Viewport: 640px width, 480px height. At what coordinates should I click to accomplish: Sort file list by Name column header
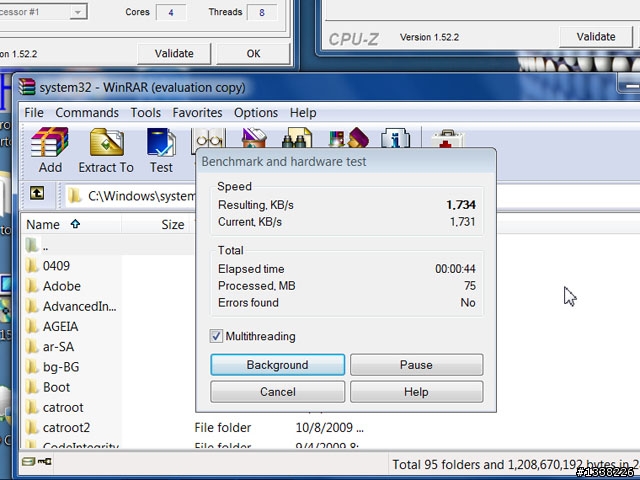point(71,224)
